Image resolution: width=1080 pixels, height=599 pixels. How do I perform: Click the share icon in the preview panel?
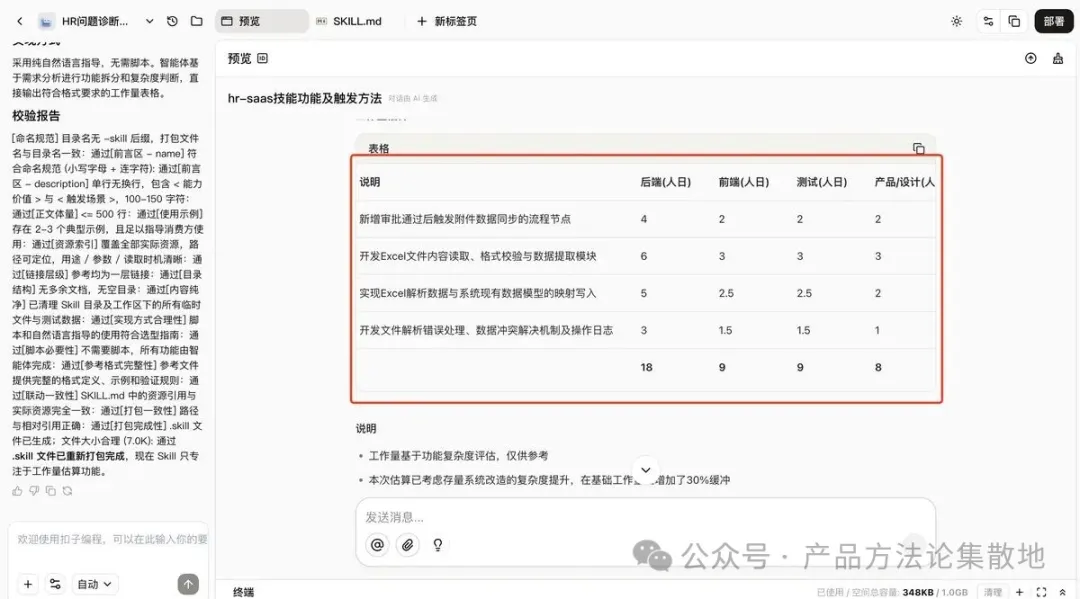coord(1030,58)
